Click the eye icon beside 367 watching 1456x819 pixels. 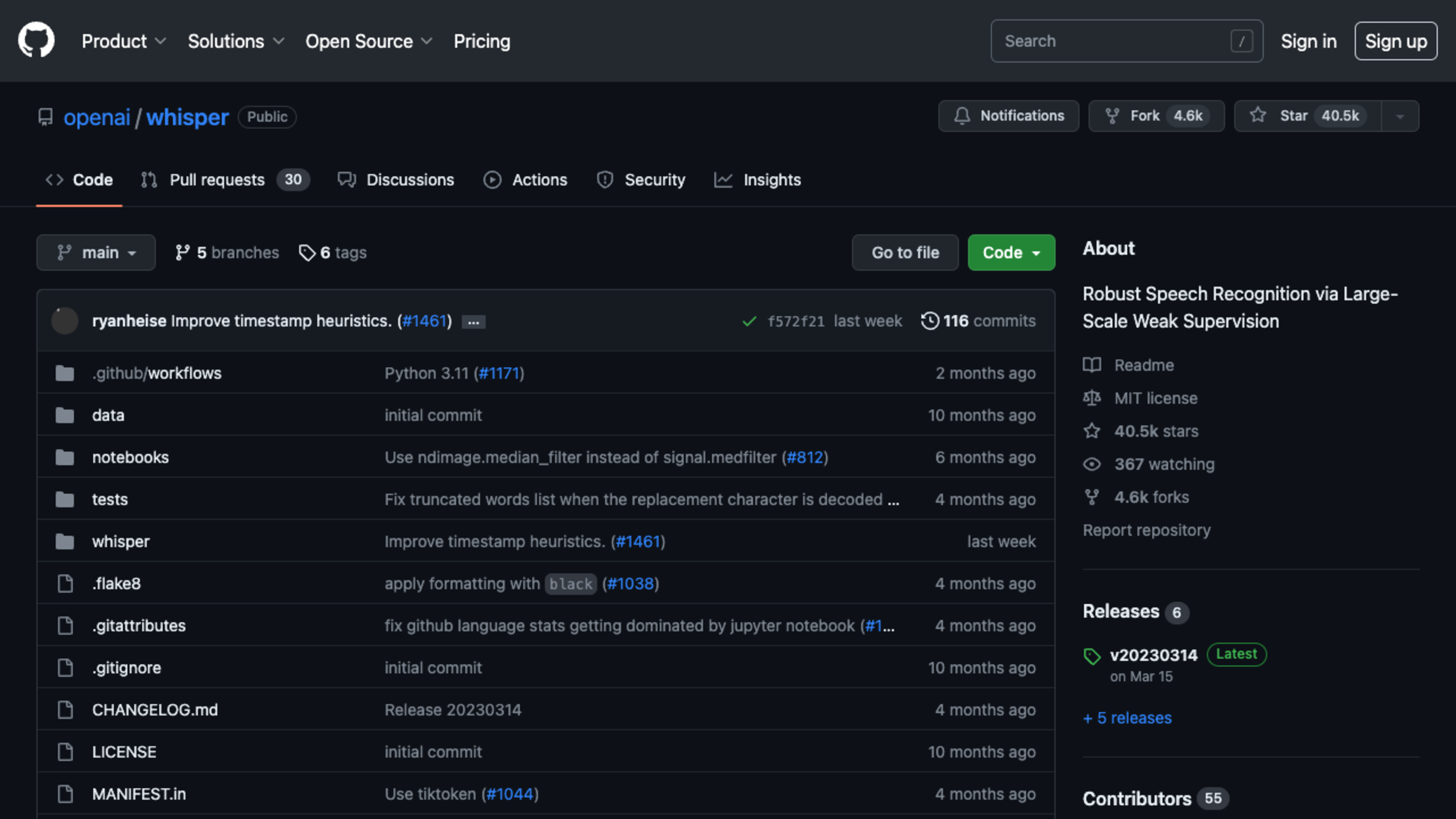[x=1092, y=464]
